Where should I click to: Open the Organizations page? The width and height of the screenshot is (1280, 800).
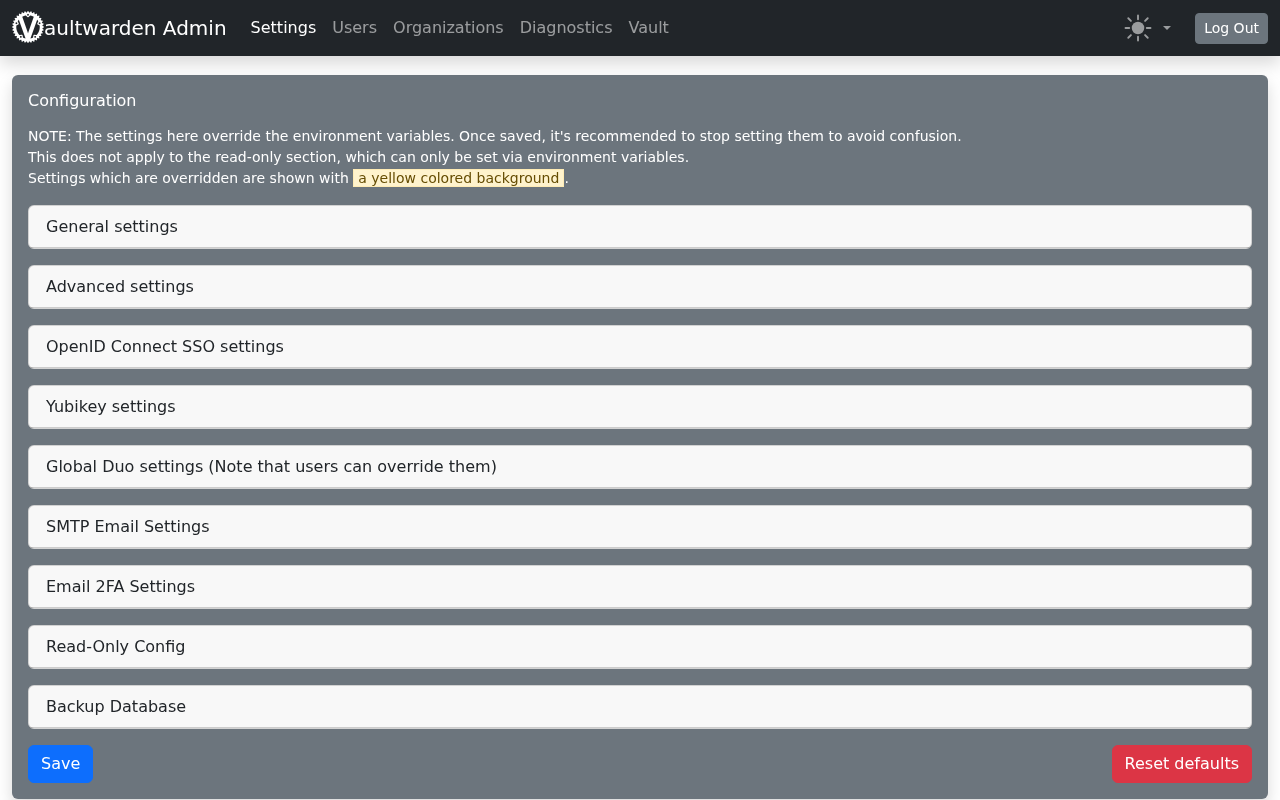(448, 28)
